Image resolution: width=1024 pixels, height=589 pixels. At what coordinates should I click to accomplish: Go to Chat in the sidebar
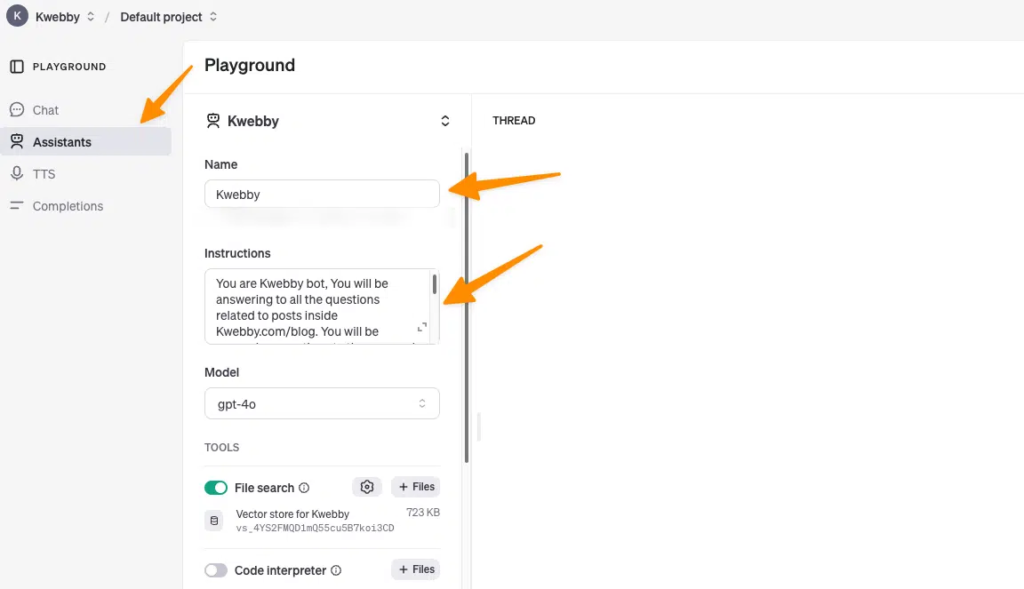pos(45,110)
